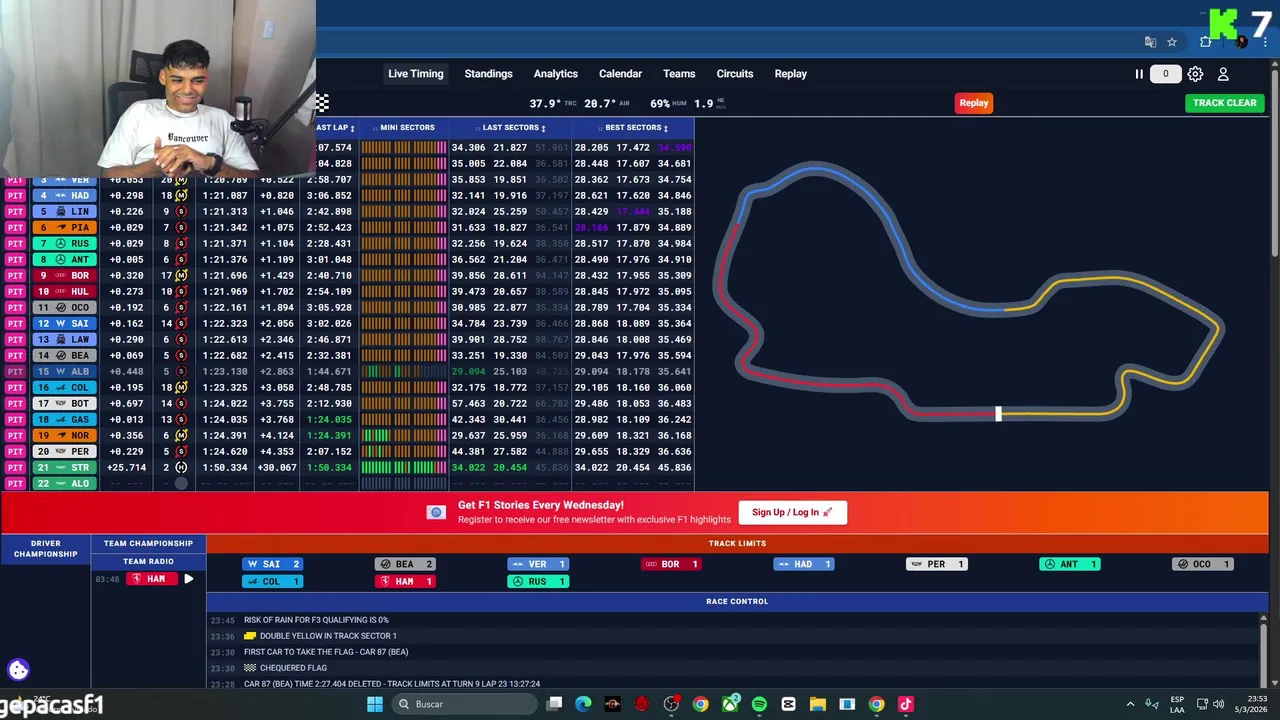Click the PER track limits badge
The image size is (1280, 720).
937,564
